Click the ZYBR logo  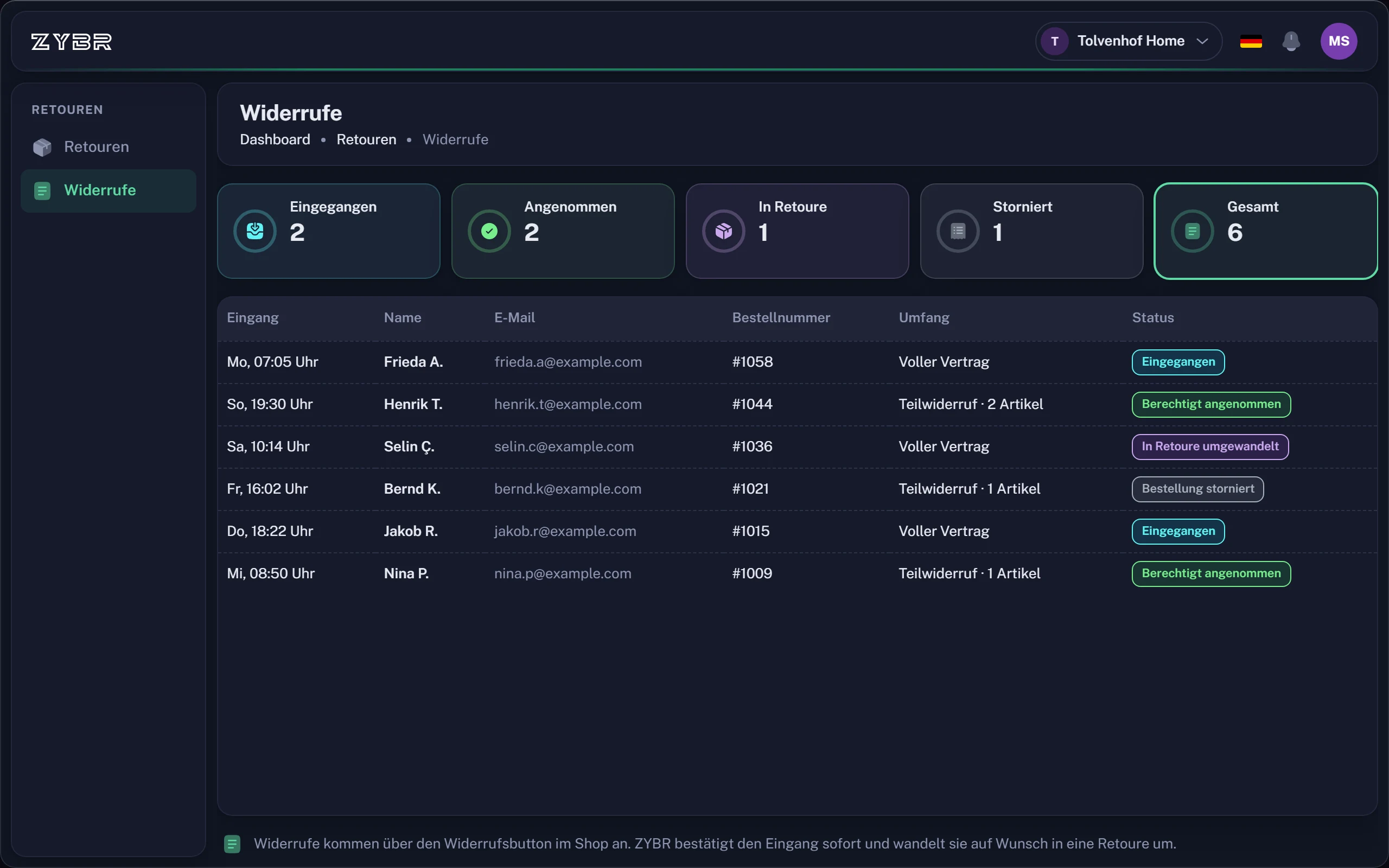(72, 41)
